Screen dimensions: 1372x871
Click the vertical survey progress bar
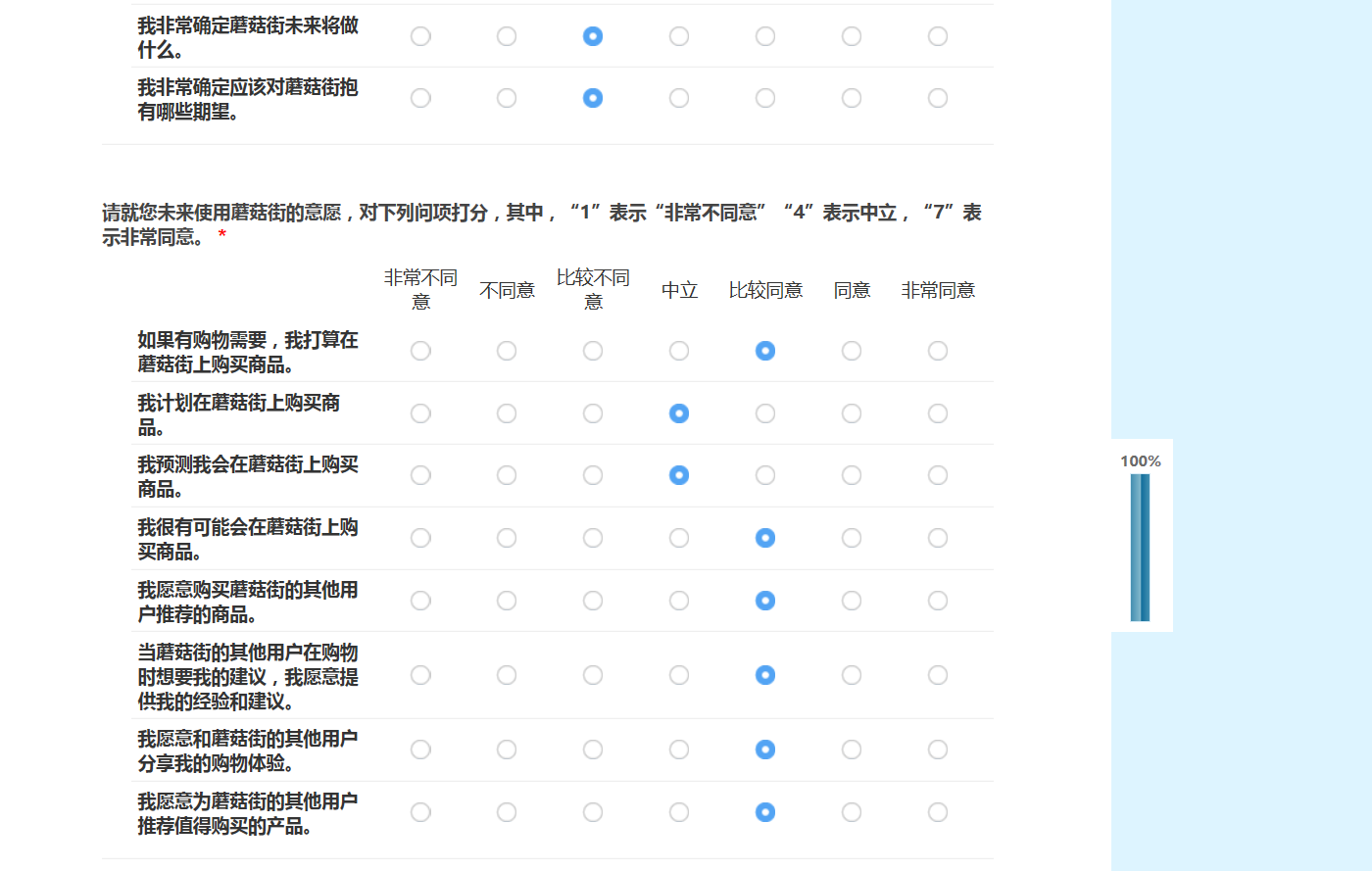click(x=1140, y=548)
